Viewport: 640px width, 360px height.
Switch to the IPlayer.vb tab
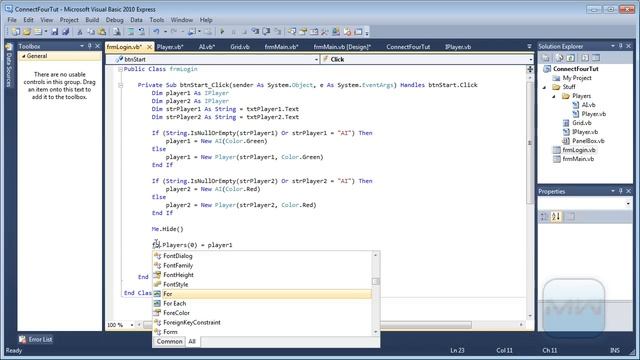point(458,47)
